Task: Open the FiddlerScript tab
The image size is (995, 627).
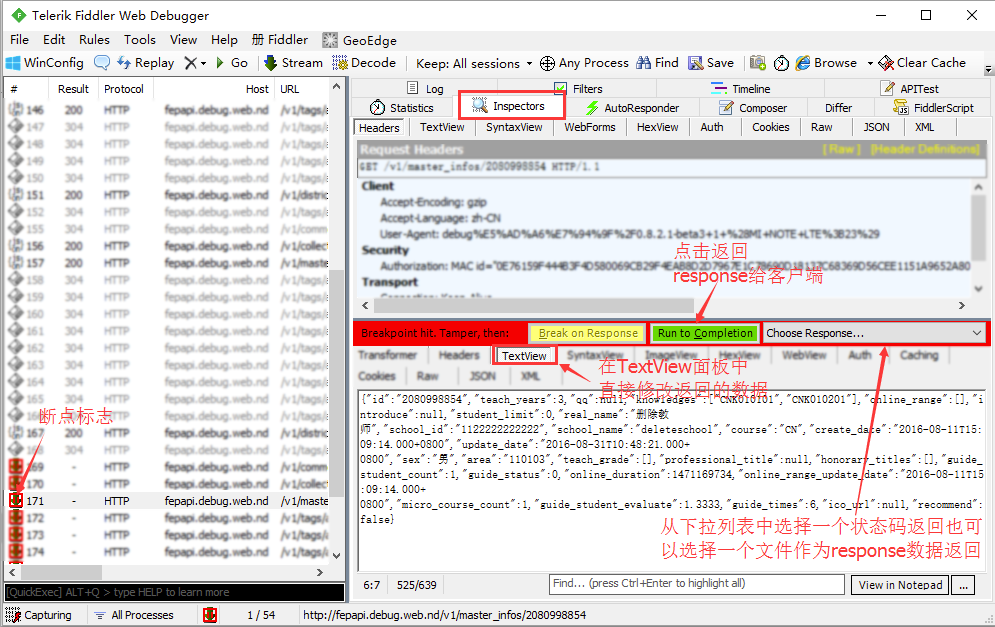Action: [933, 108]
